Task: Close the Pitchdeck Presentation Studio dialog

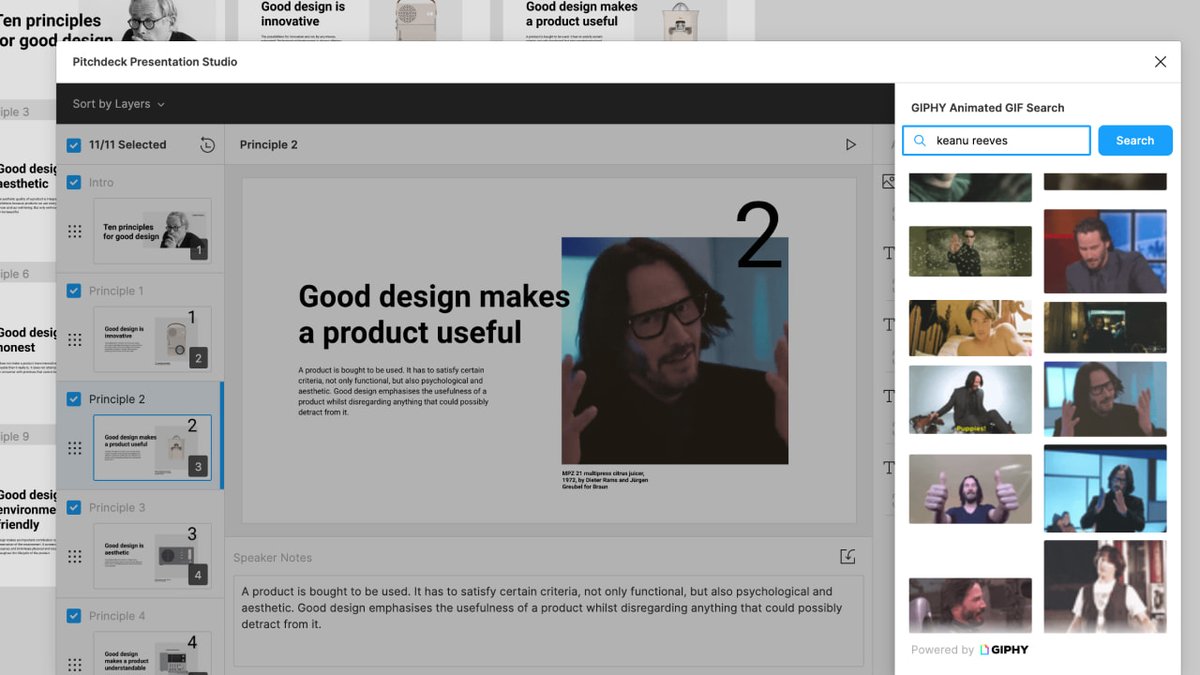Action: click(x=1160, y=62)
